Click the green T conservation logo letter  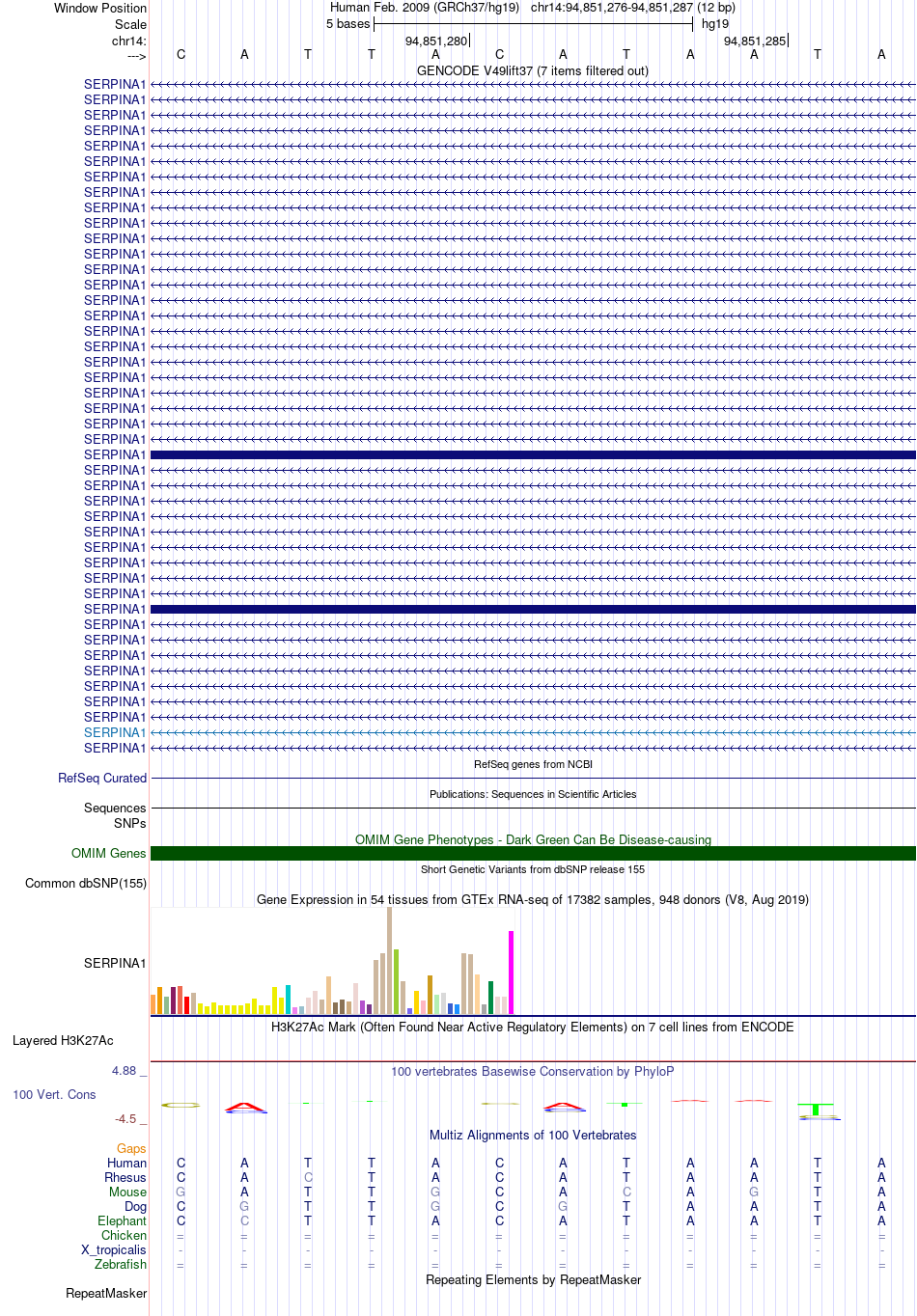[816, 1110]
